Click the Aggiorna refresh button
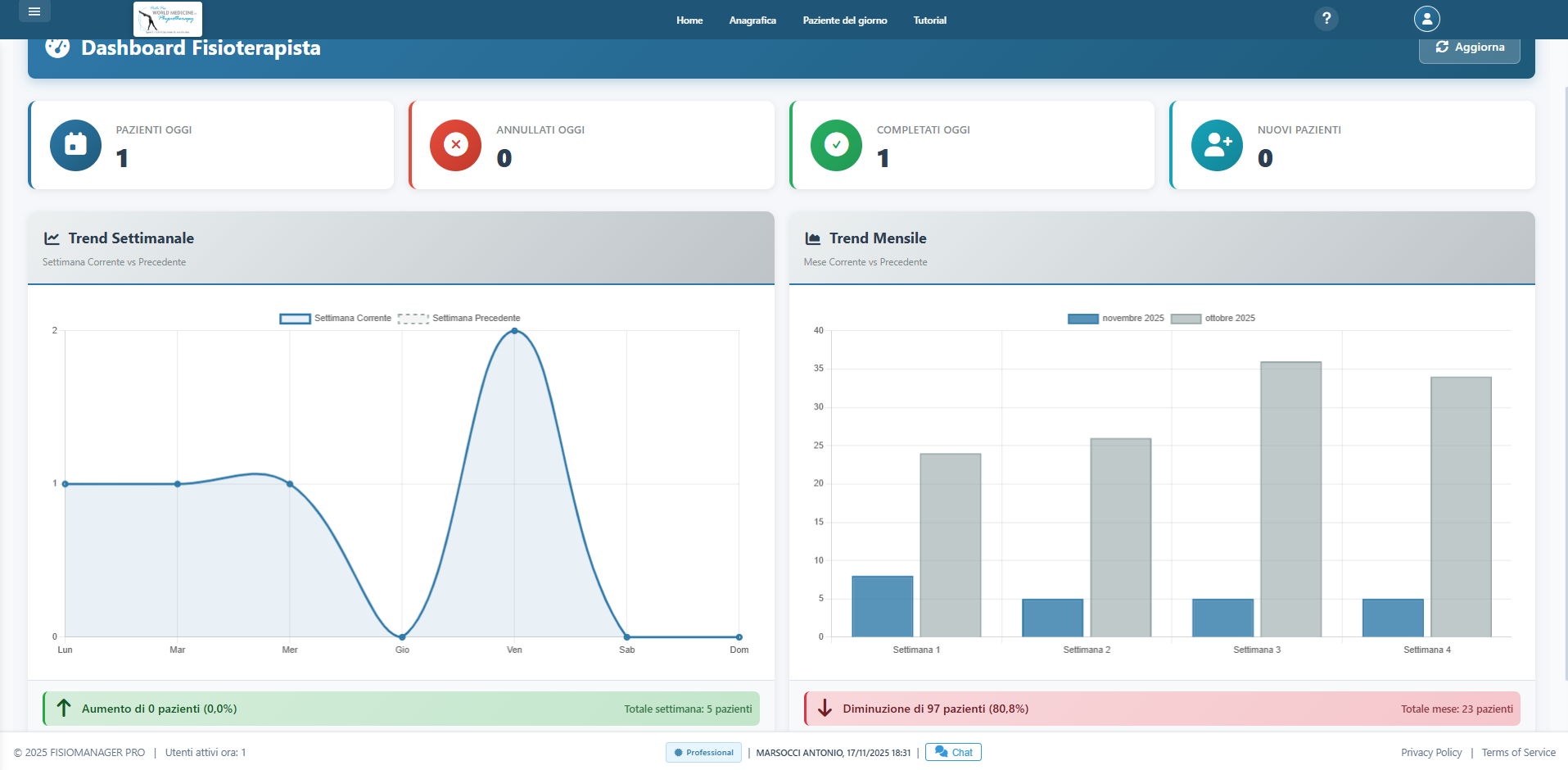The width and height of the screenshot is (1568, 770). (1469, 47)
